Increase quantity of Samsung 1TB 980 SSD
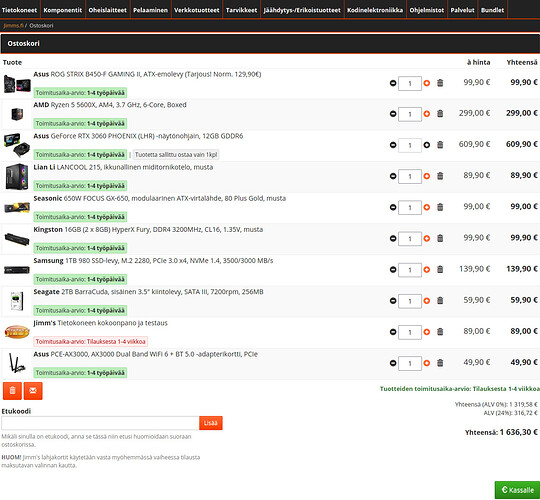 [x=427, y=270]
